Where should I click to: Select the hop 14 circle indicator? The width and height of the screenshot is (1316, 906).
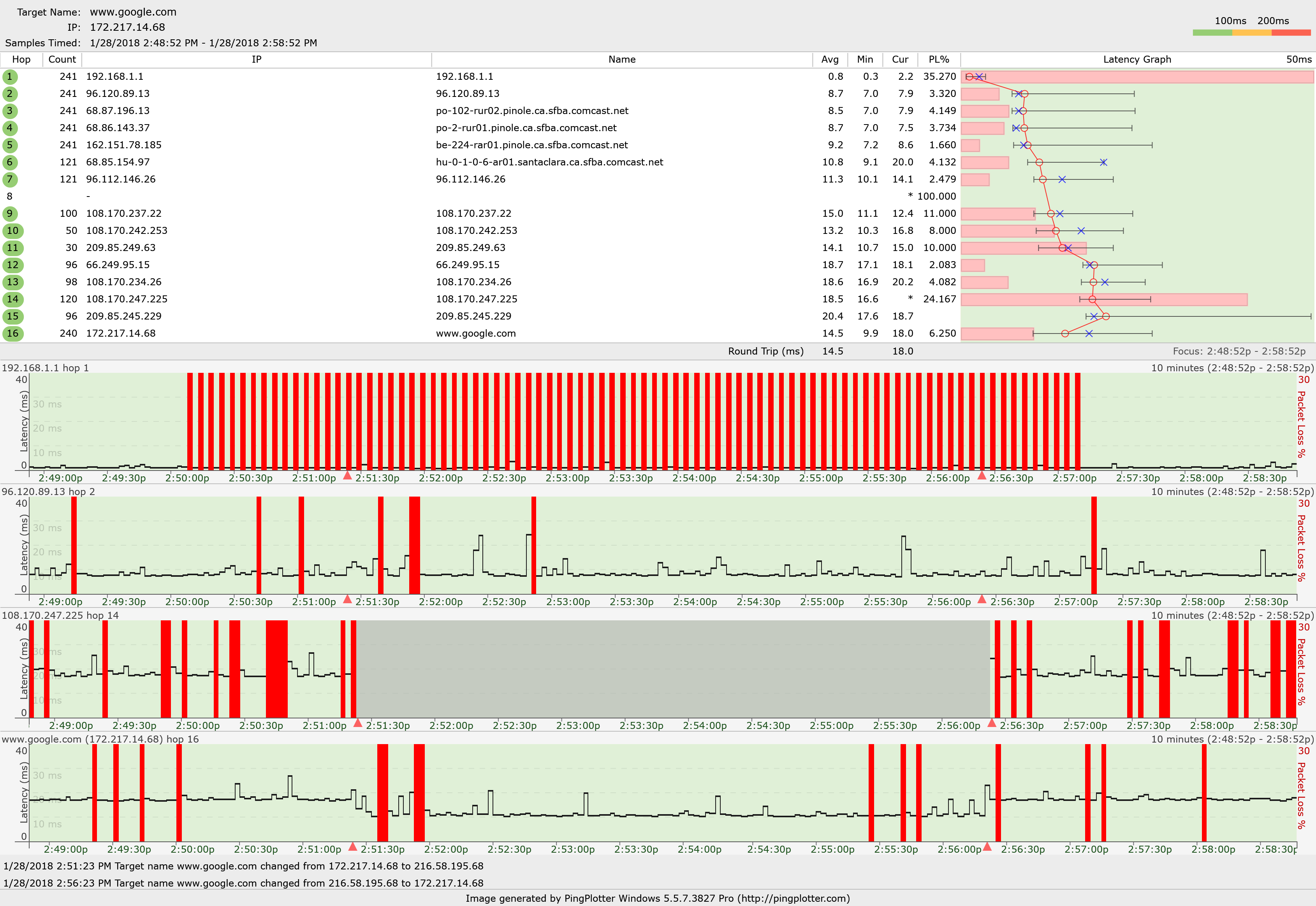(12, 299)
